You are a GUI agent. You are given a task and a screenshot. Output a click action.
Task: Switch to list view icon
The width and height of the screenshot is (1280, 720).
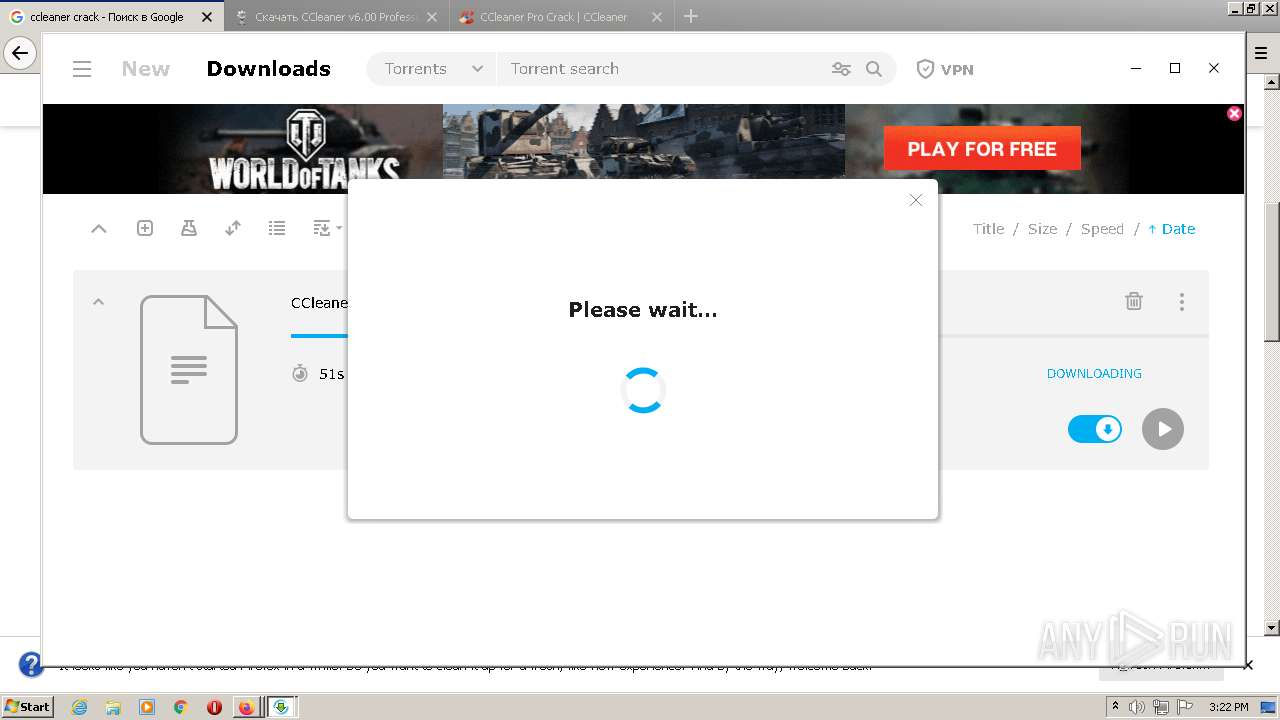point(277,228)
